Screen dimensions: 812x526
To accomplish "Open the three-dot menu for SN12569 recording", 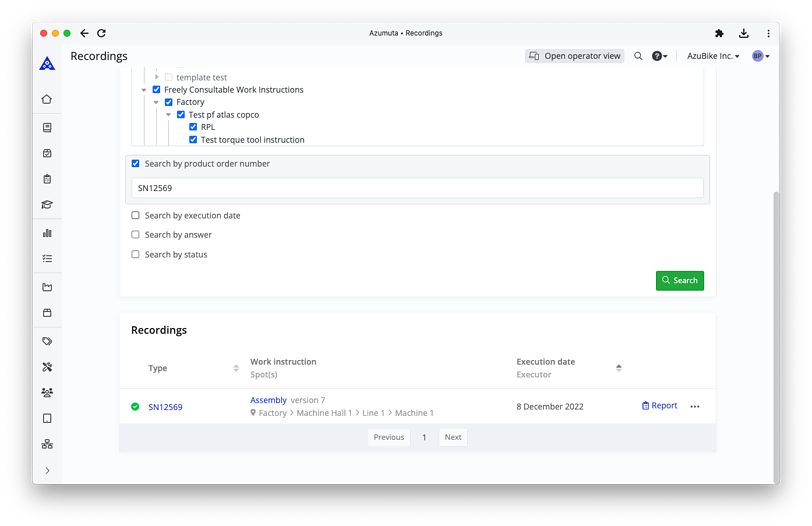I will pyautogui.click(x=695, y=407).
